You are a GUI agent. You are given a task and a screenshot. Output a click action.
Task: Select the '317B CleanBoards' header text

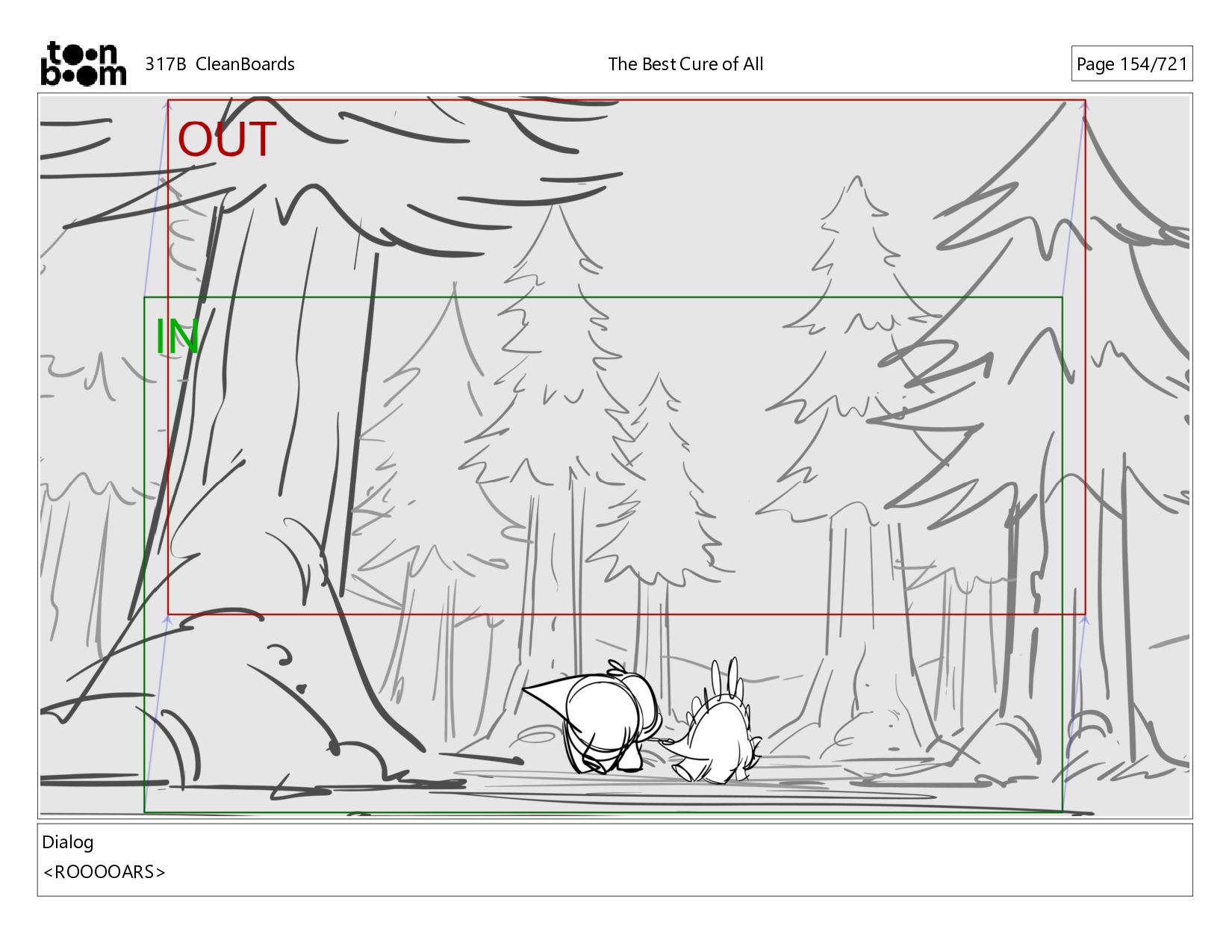[x=220, y=64]
